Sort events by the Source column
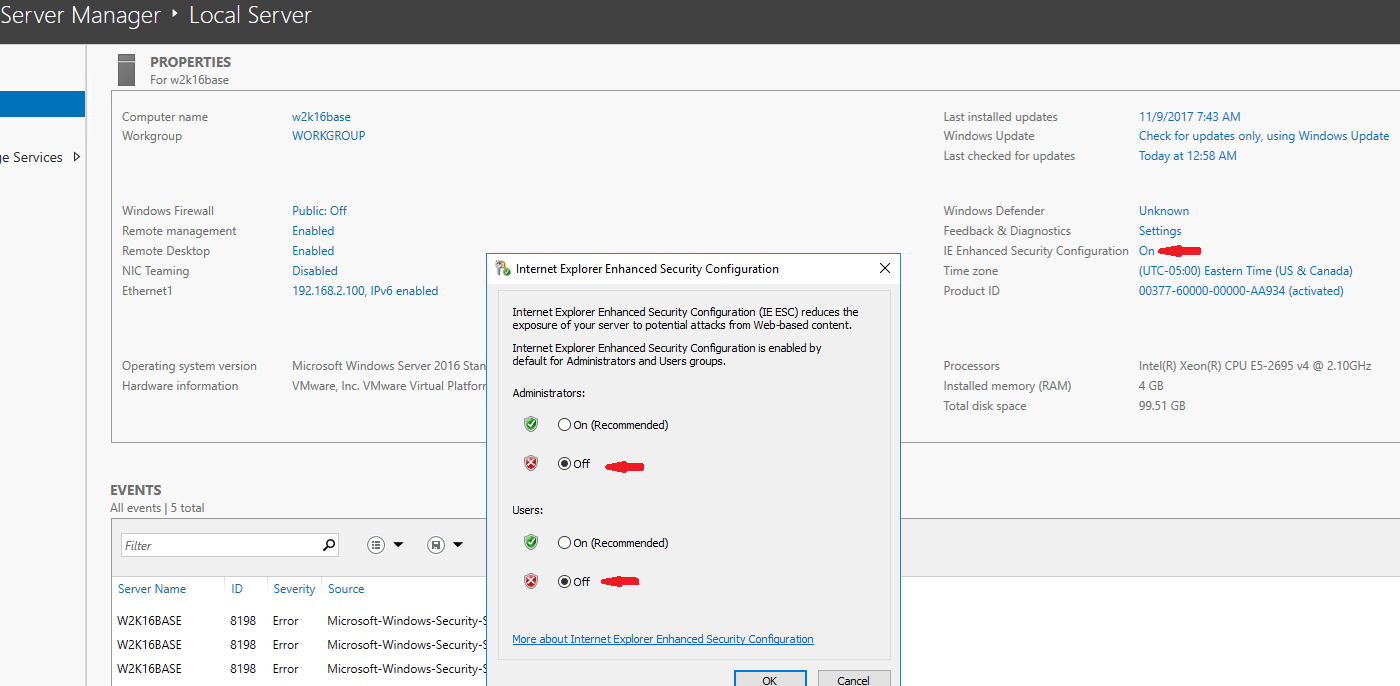 coord(346,589)
